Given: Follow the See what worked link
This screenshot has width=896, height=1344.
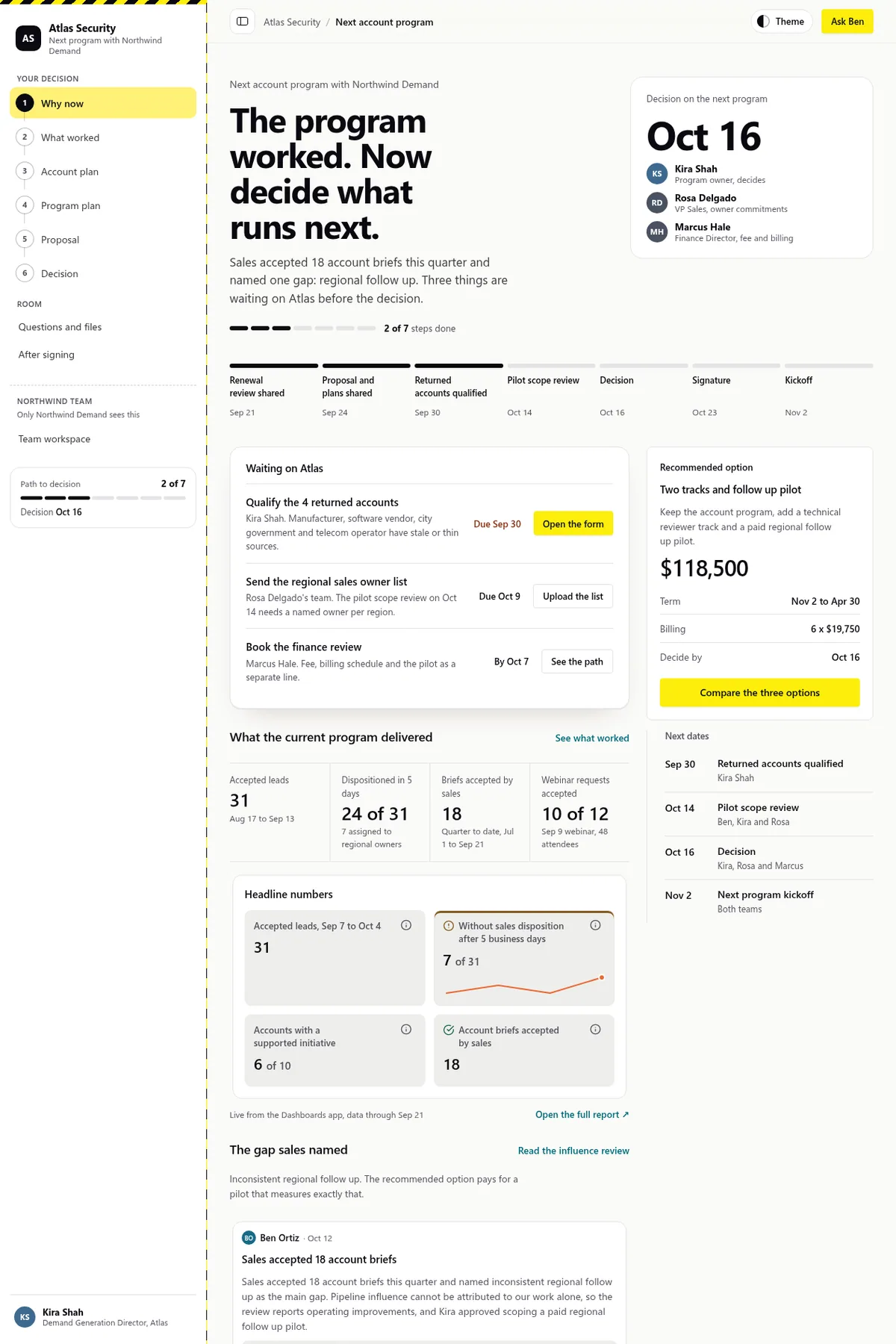Looking at the screenshot, I should click(592, 738).
